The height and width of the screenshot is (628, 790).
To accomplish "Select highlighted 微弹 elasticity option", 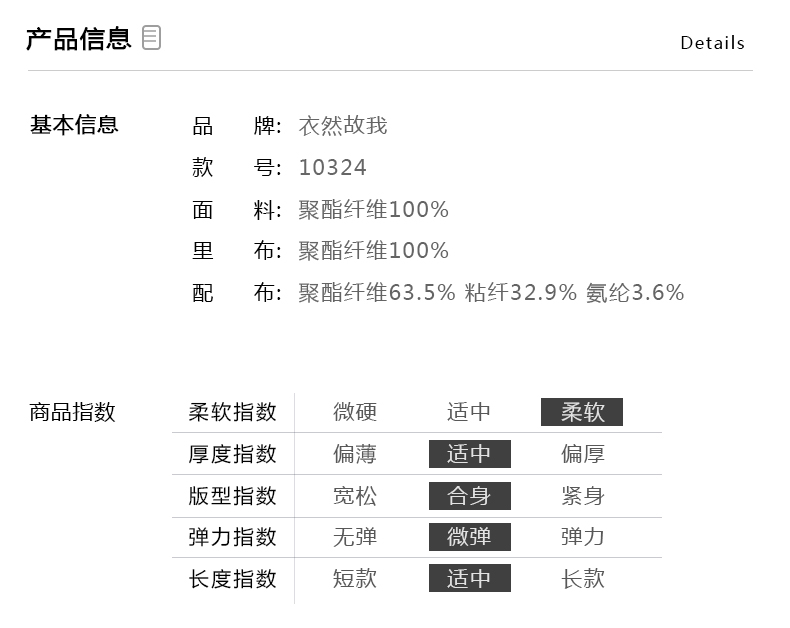I will [469, 537].
